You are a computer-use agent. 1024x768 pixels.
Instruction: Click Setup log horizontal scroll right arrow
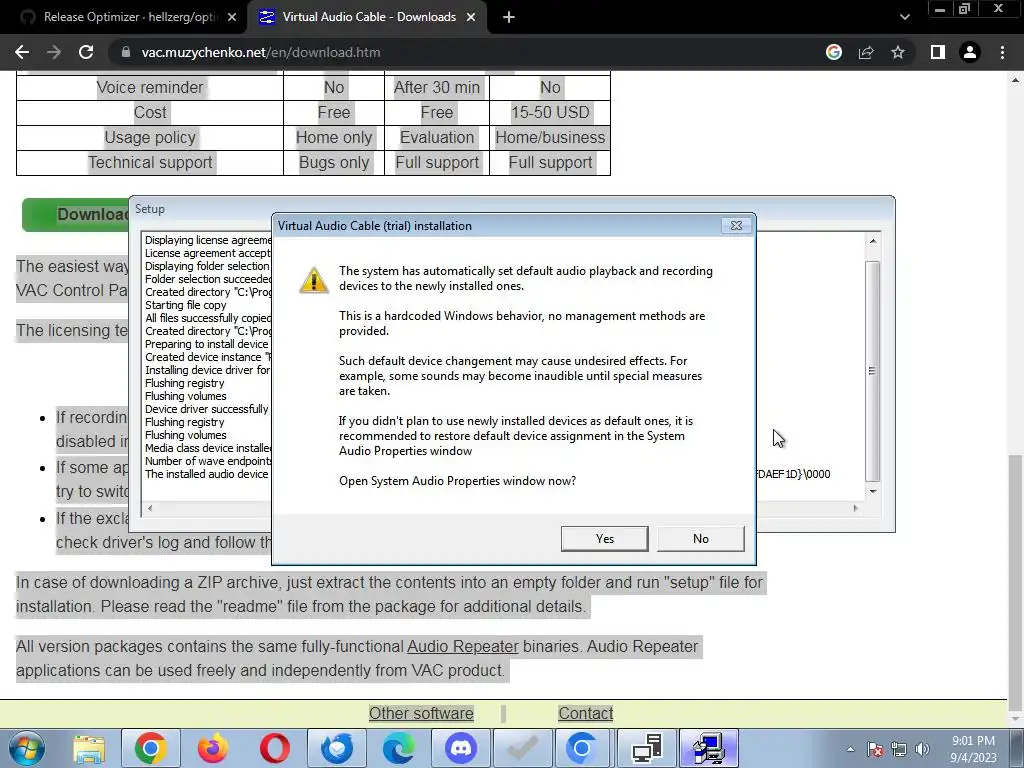[856, 508]
